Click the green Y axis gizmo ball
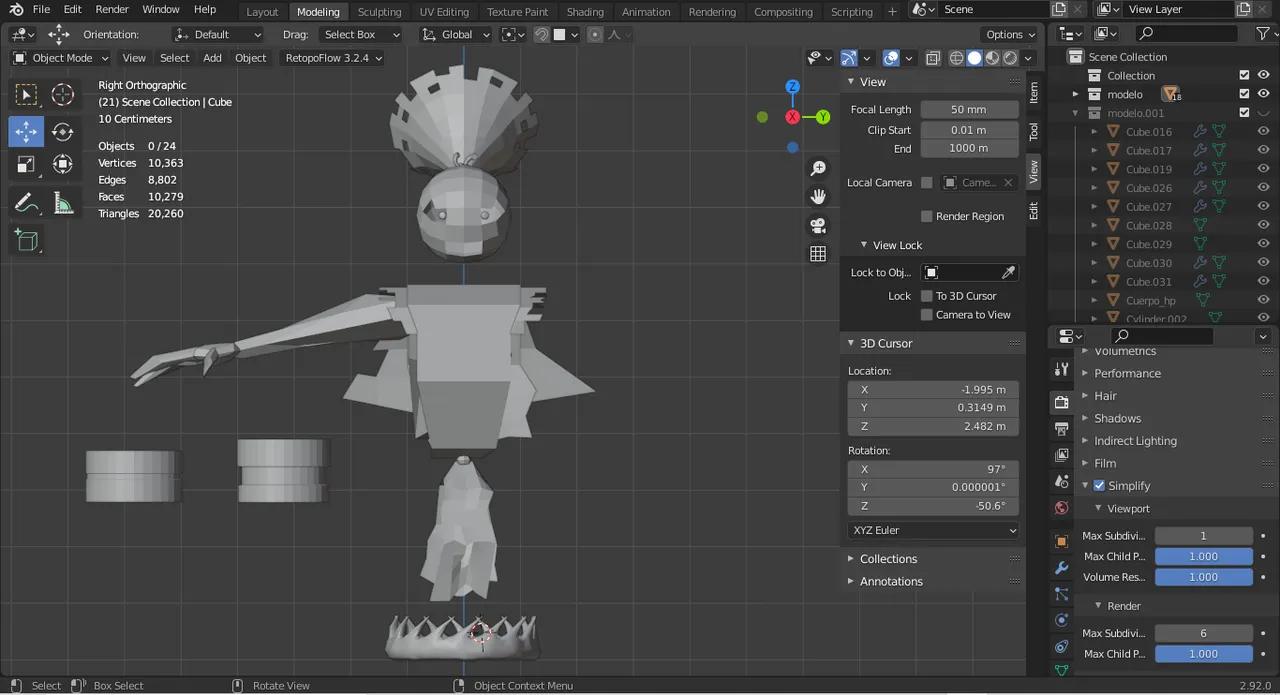 click(823, 117)
